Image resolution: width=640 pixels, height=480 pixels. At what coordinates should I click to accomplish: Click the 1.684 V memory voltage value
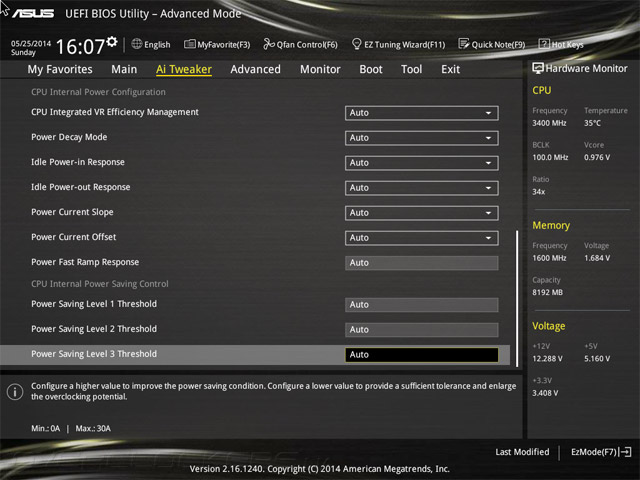(597, 258)
